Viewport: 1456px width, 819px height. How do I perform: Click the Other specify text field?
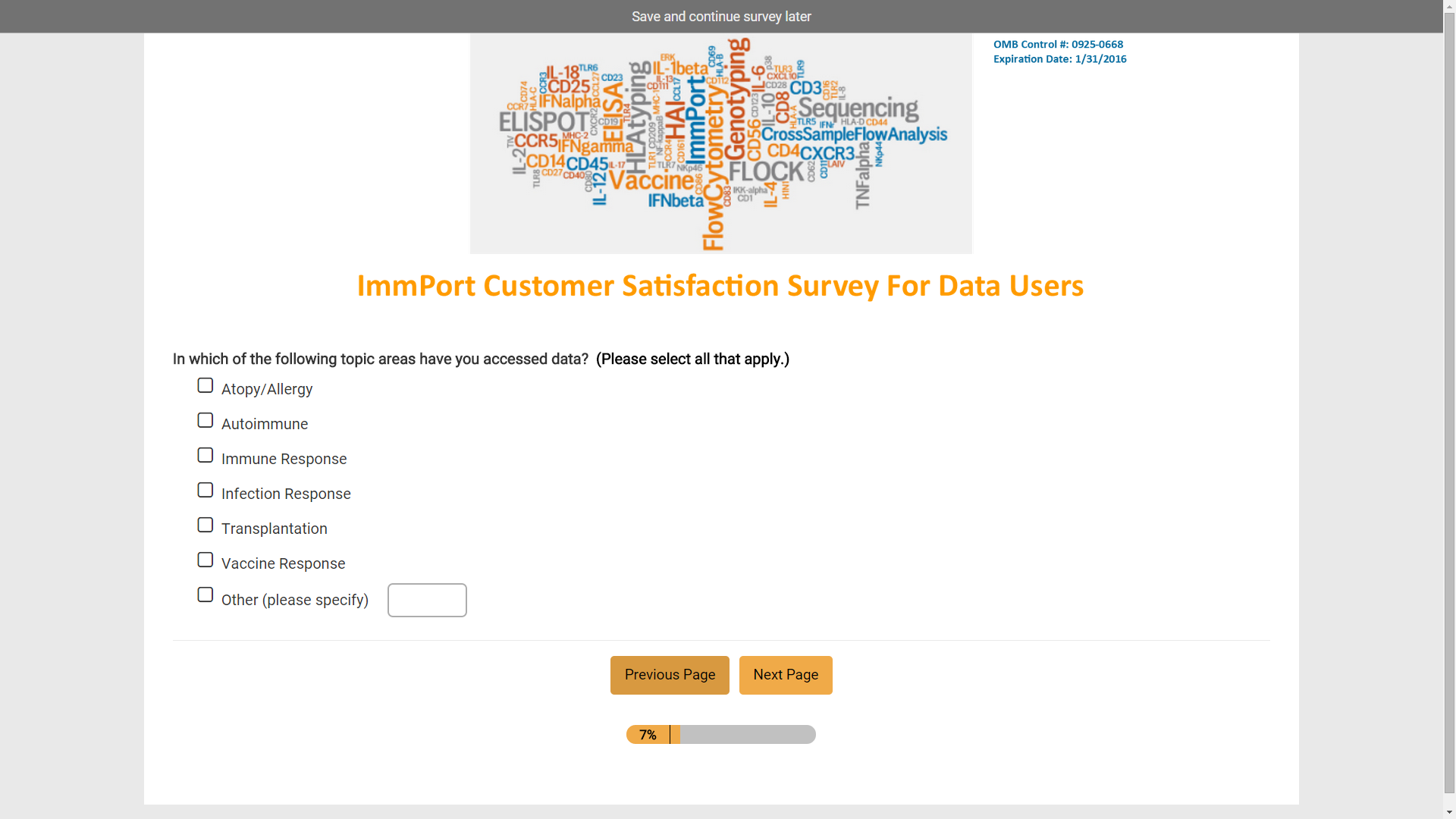tap(427, 600)
